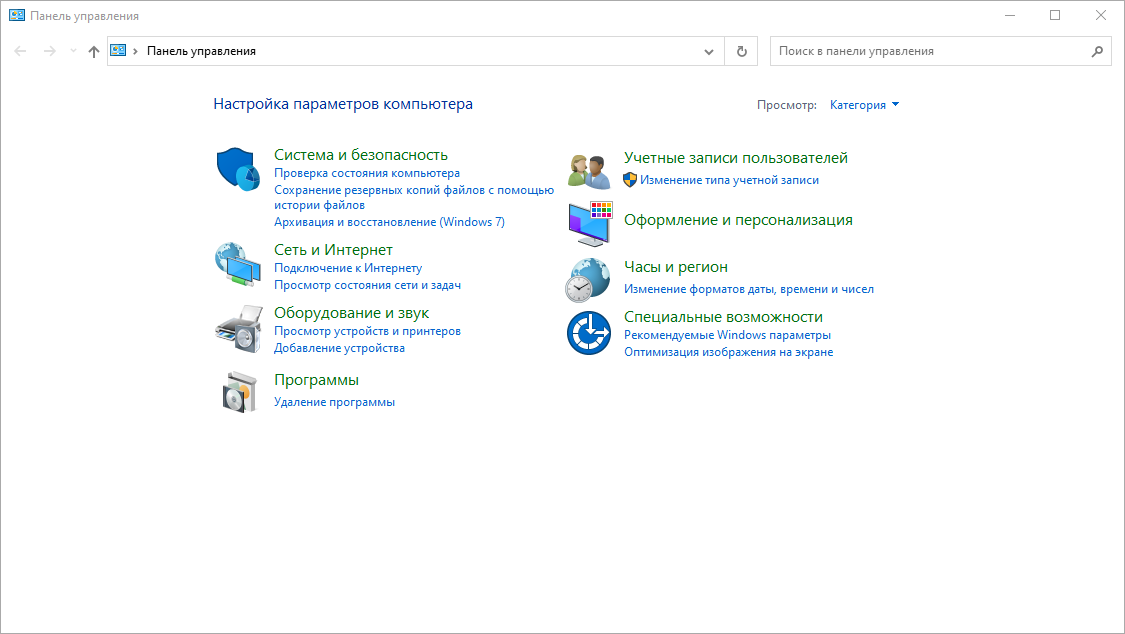Click Подключение к Интернету link
This screenshot has width=1125, height=634.
coord(348,268)
